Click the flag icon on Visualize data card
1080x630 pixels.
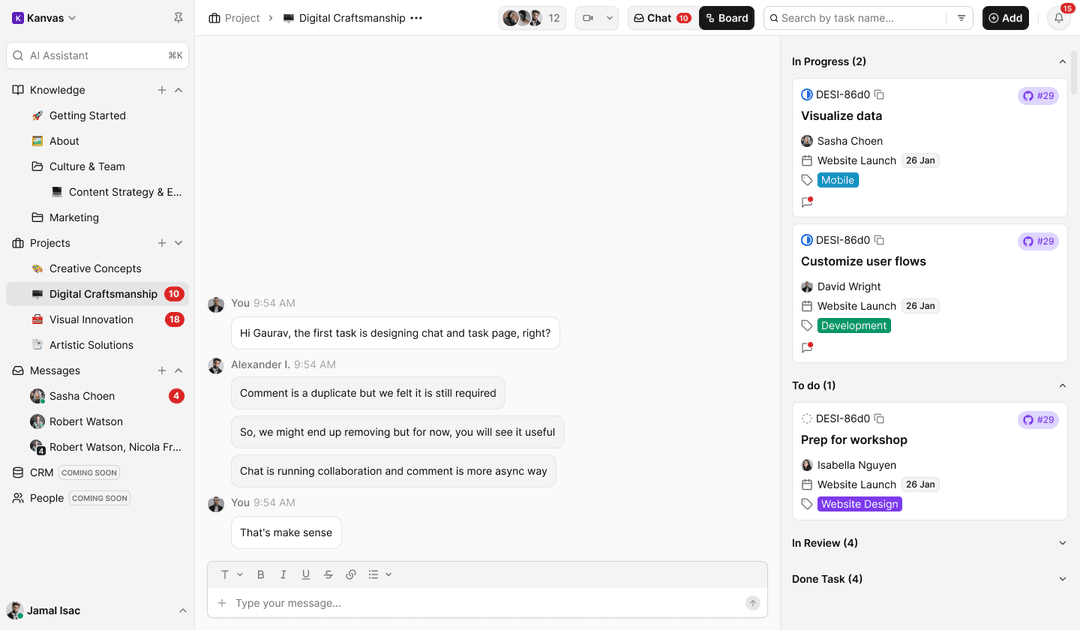[806, 201]
